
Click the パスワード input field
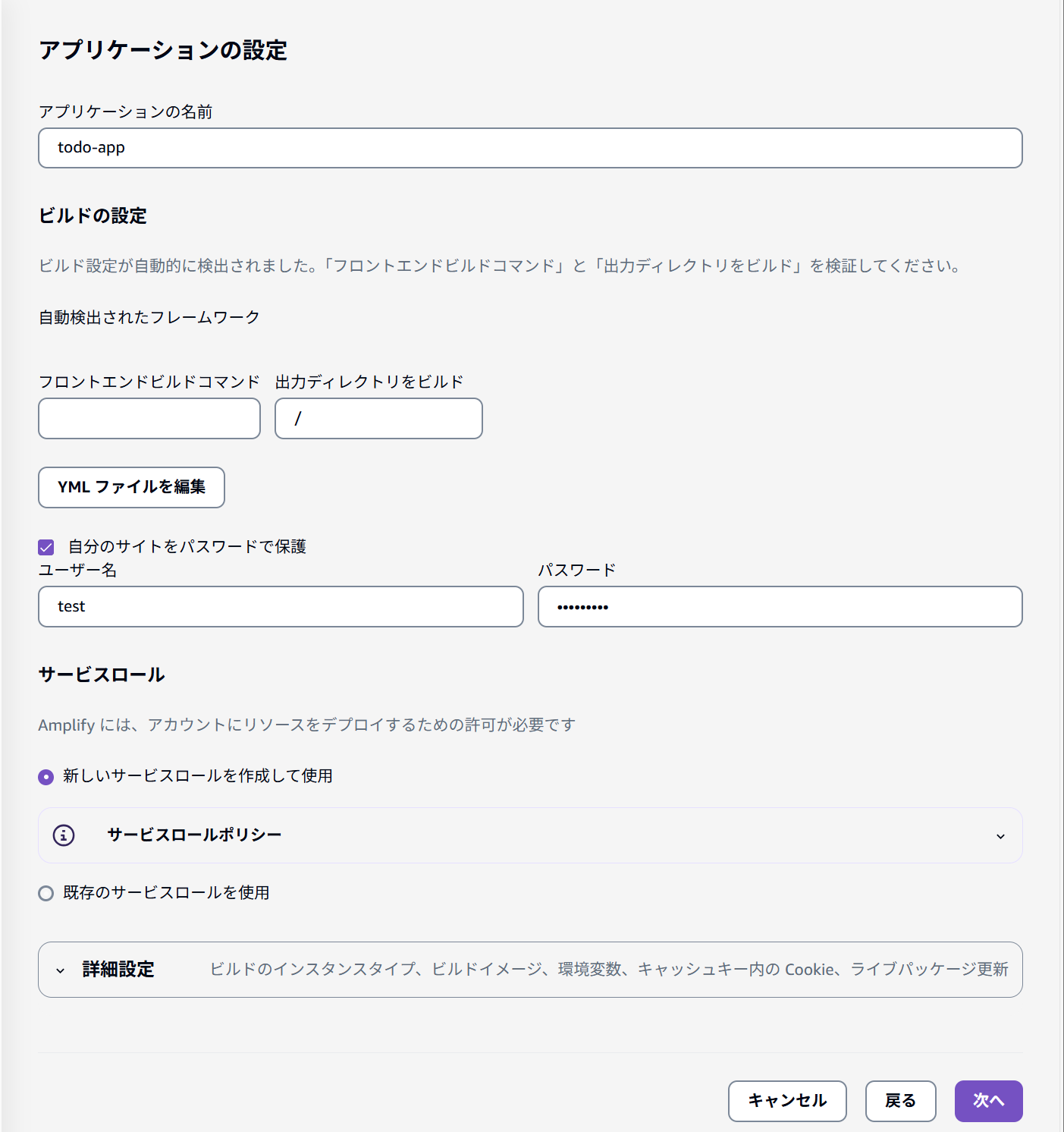point(780,607)
